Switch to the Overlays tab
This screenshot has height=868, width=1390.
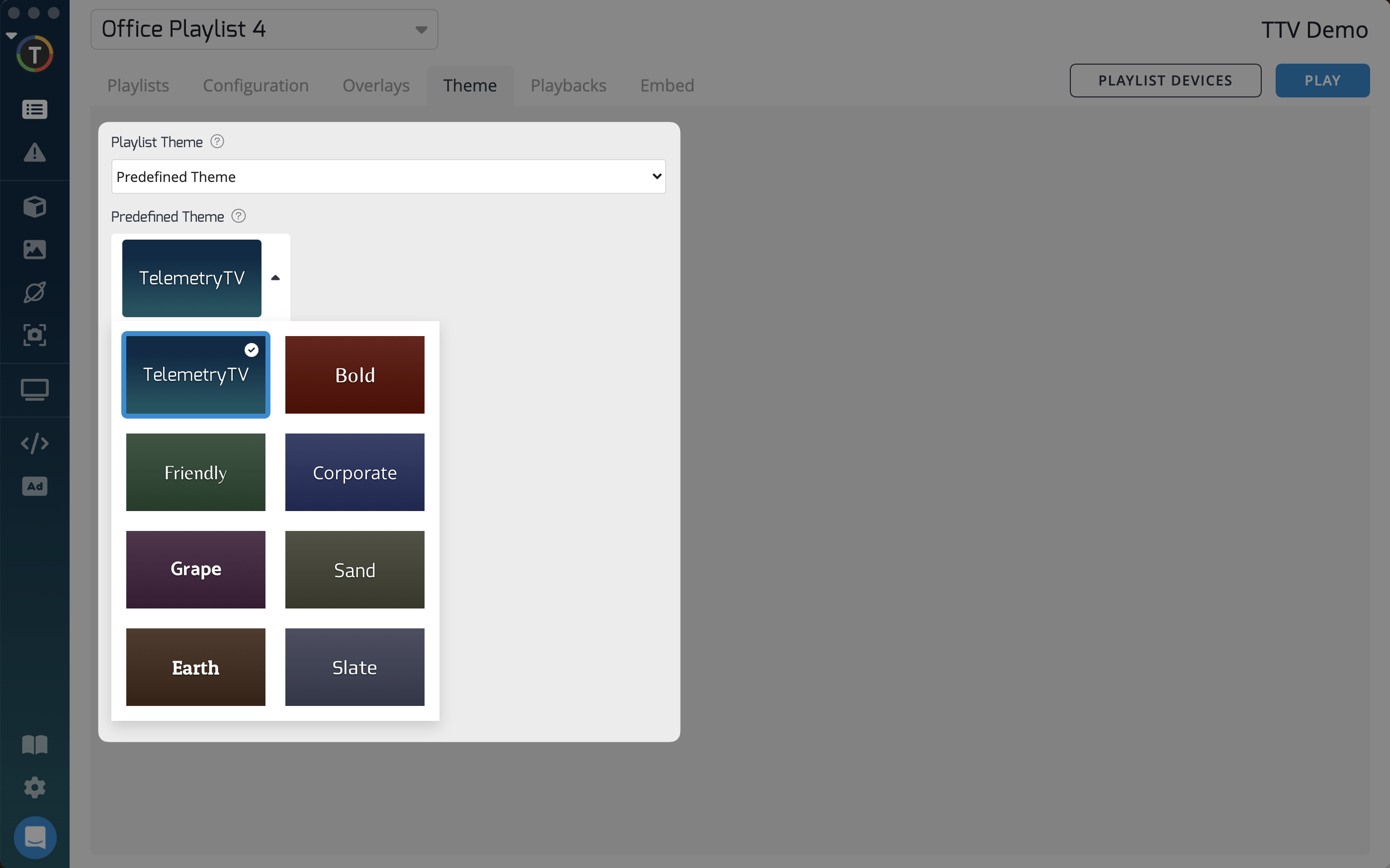point(376,86)
